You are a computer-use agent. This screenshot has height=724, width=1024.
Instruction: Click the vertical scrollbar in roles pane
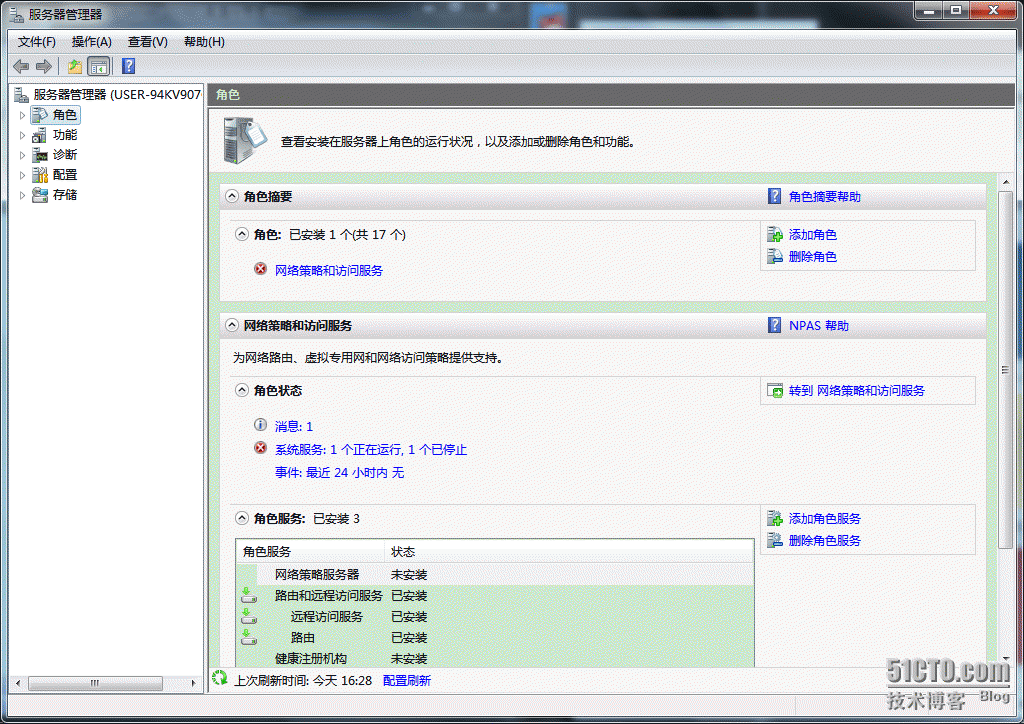pyautogui.click(x=1005, y=368)
